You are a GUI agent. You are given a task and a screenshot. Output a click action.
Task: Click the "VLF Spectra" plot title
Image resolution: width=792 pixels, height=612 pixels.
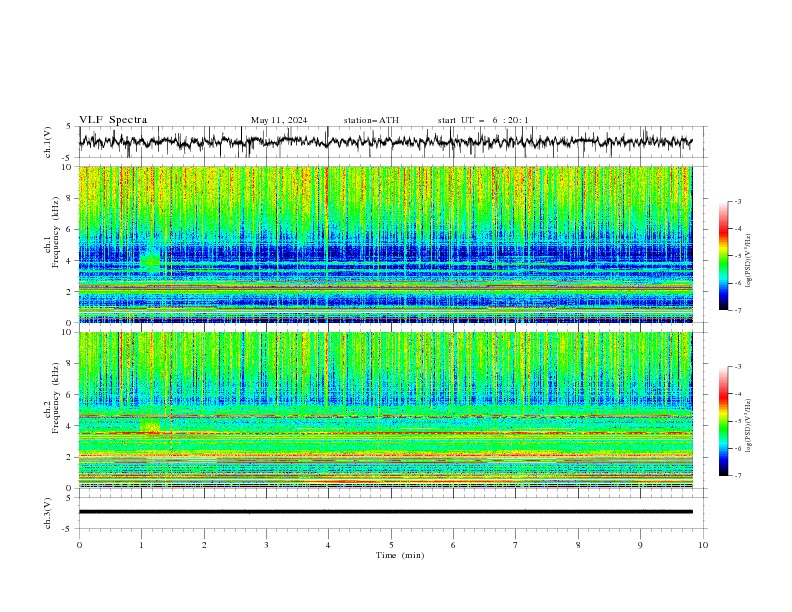[113, 120]
